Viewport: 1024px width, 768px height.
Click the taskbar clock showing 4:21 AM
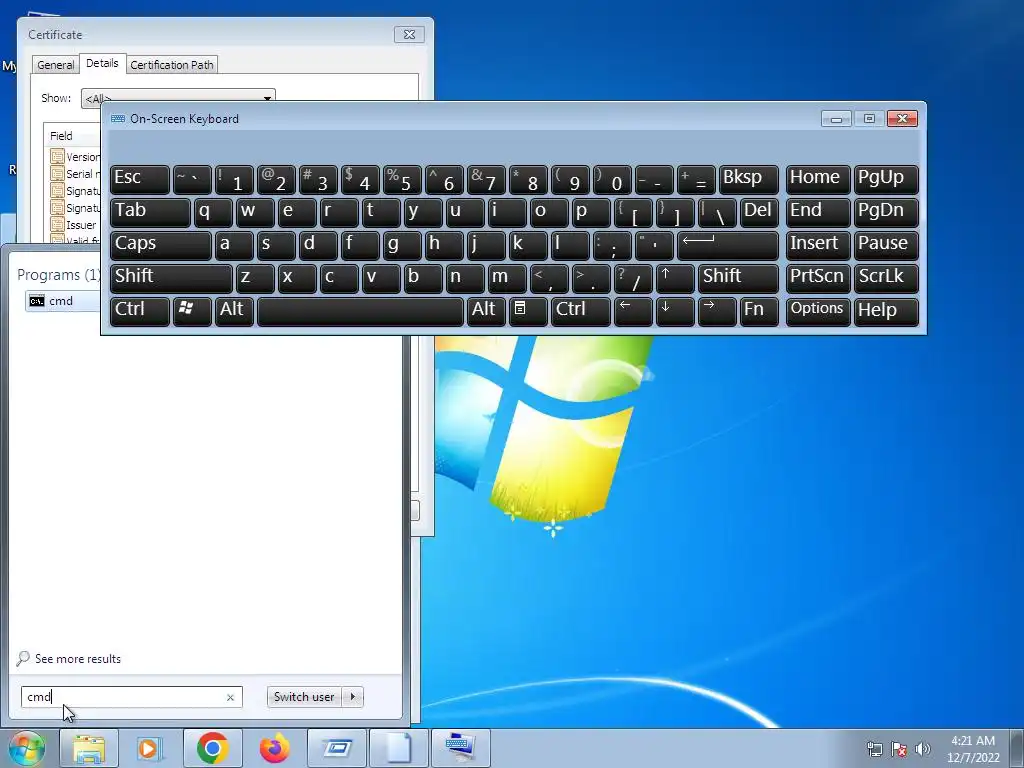pyautogui.click(x=973, y=749)
